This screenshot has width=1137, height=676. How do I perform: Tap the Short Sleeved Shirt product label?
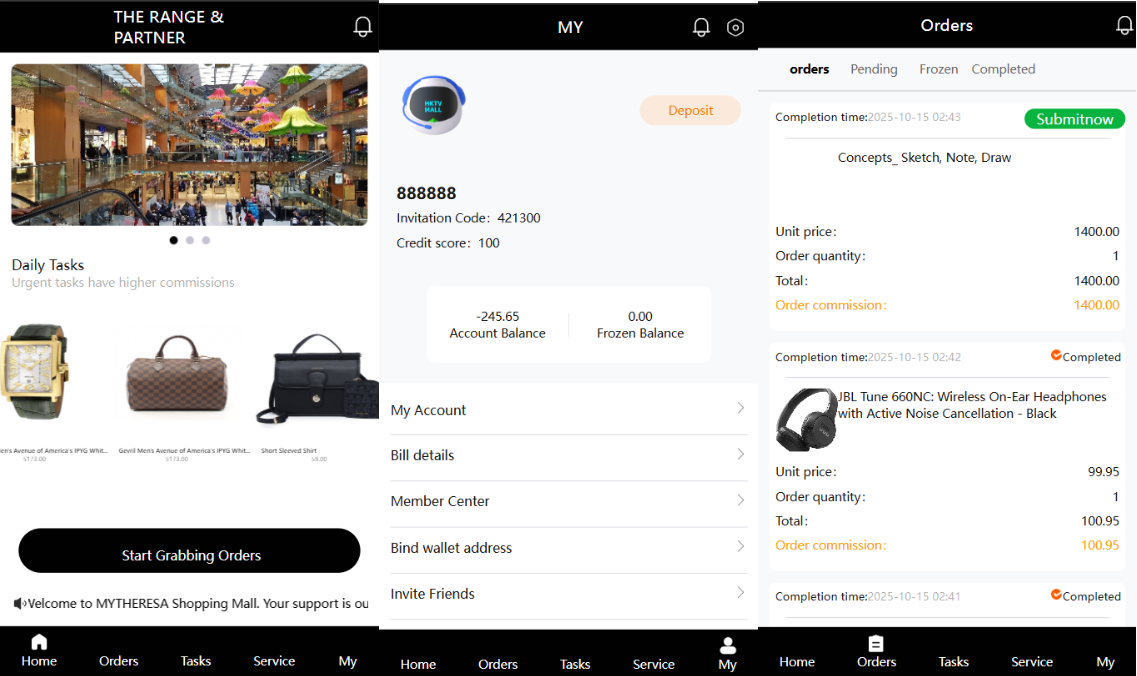[289, 450]
